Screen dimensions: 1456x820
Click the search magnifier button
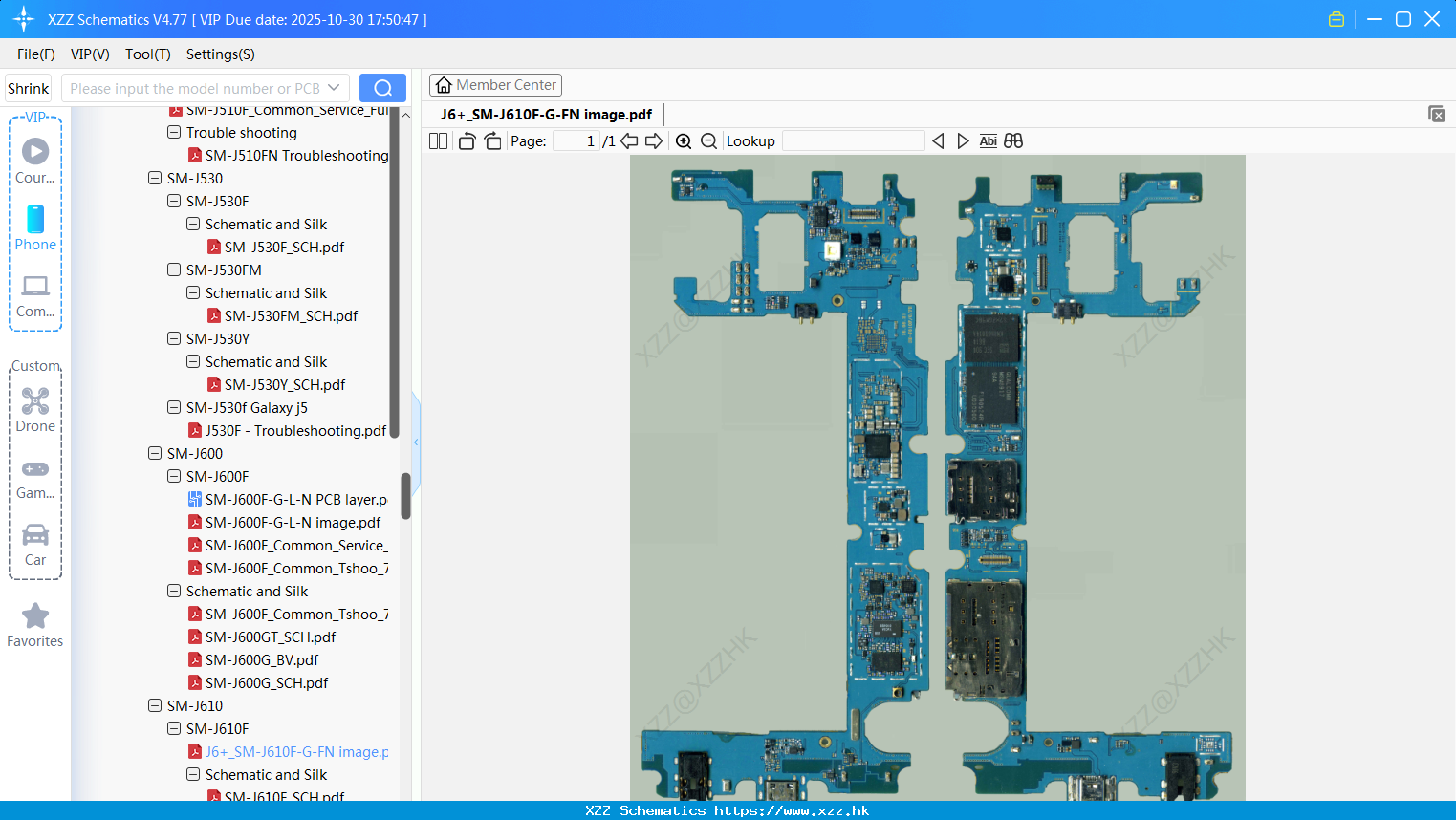coord(382,88)
